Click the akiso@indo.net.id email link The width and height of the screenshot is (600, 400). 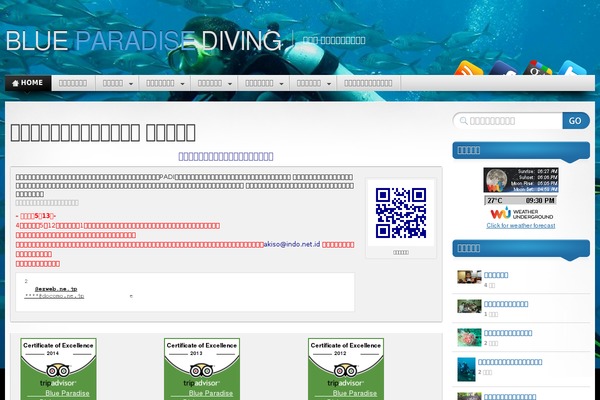pos(292,244)
